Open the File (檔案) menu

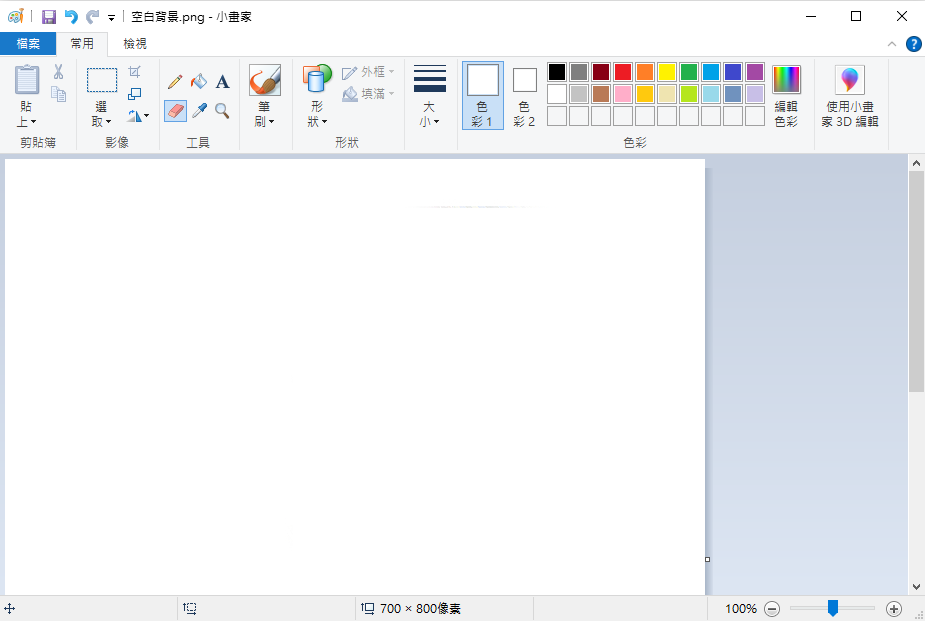click(28, 44)
